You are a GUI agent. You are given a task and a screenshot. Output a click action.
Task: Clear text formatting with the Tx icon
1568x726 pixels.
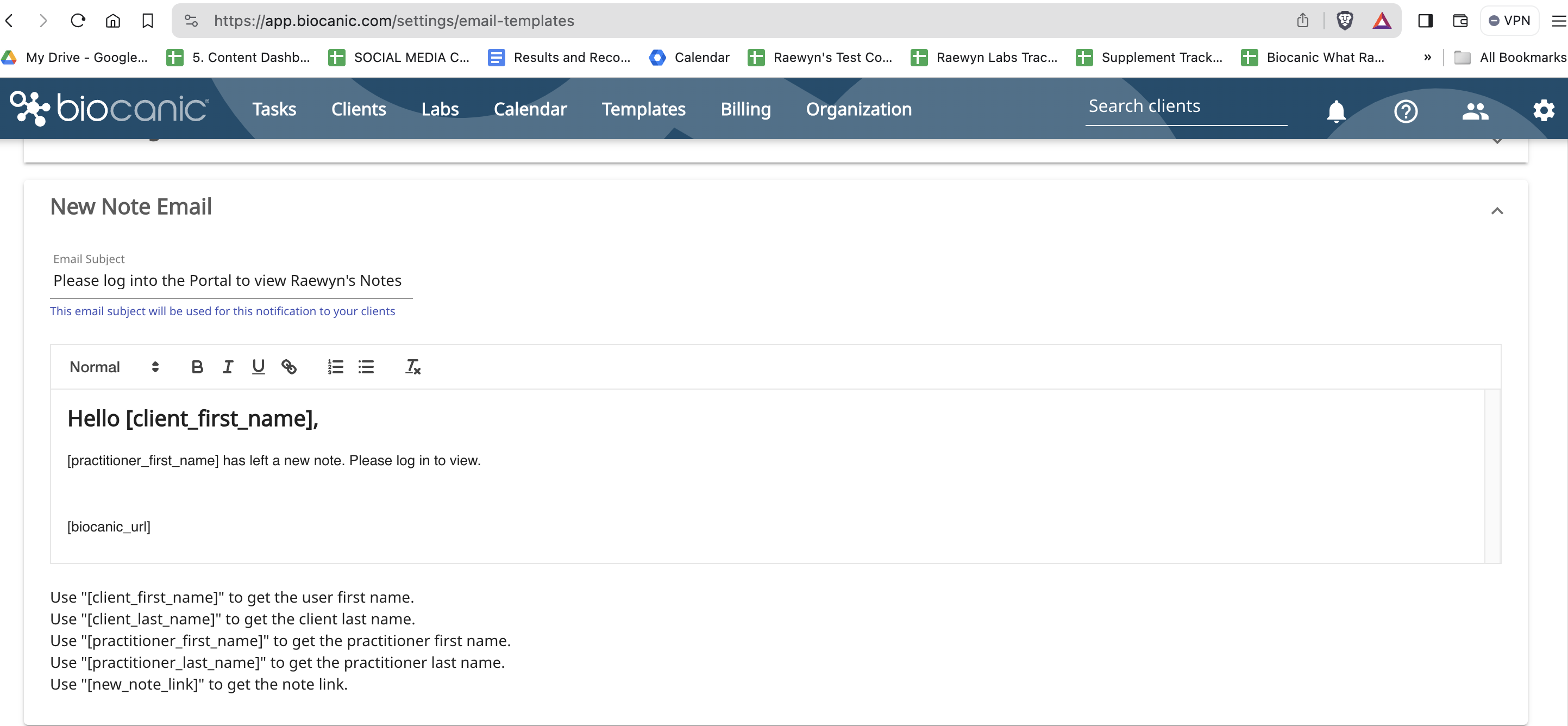coord(413,367)
